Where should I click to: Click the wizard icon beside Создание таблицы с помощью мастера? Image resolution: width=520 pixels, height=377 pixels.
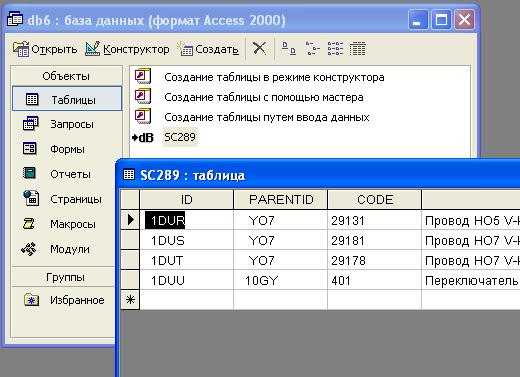tap(143, 96)
